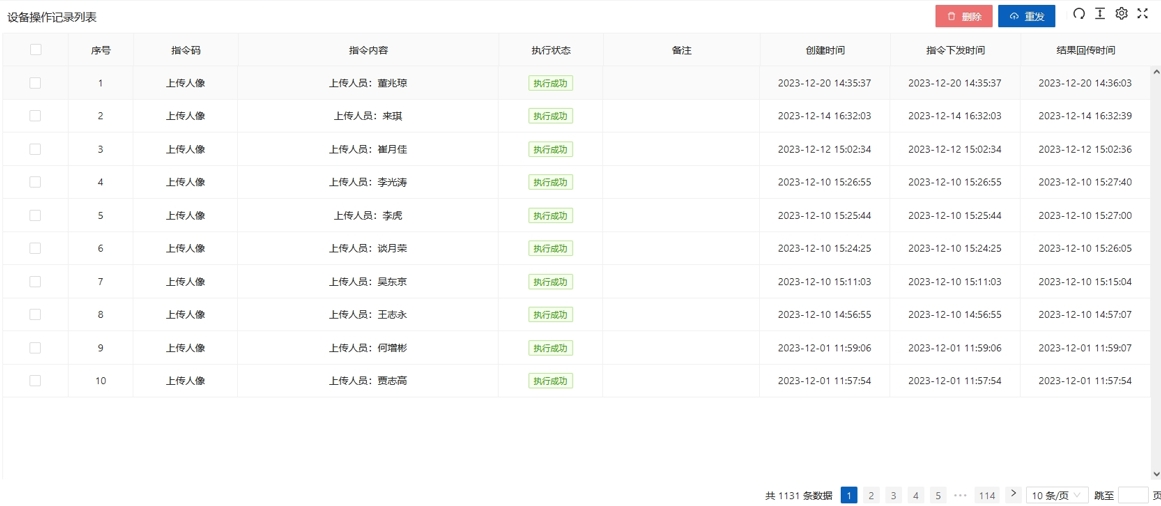Check the box for row 10

coord(36,380)
